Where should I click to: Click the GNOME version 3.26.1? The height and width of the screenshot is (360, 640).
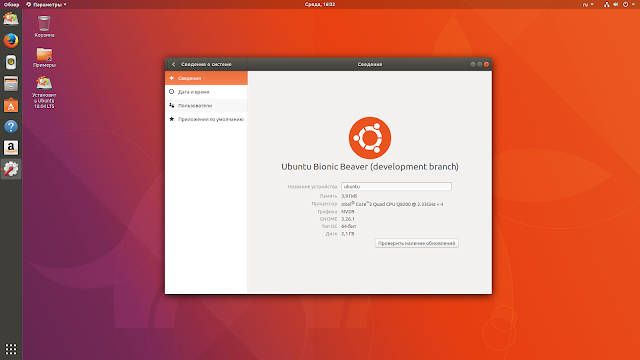point(348,219)
